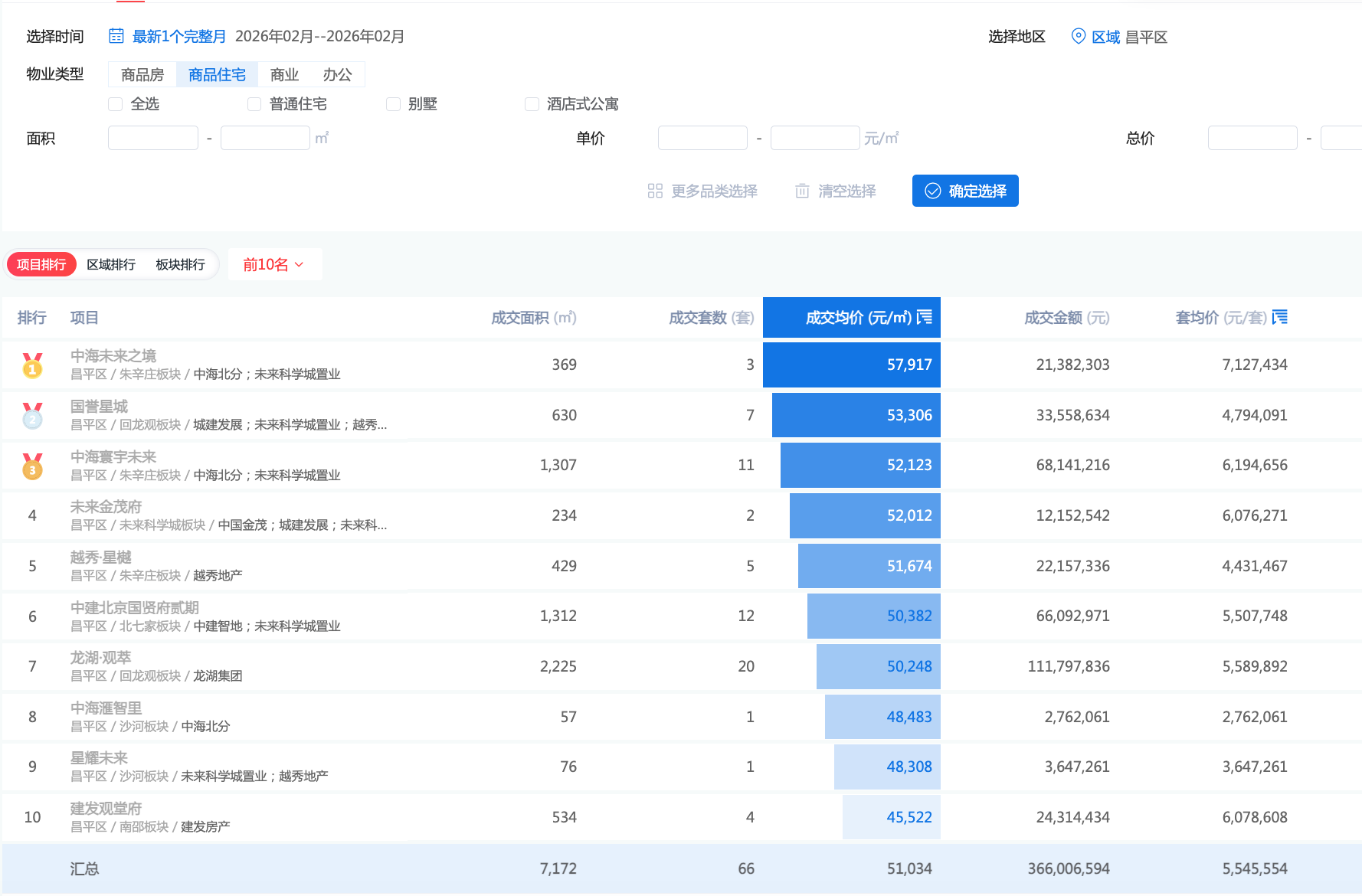Click the location pin icon next to 区域

coord(1078,36)
